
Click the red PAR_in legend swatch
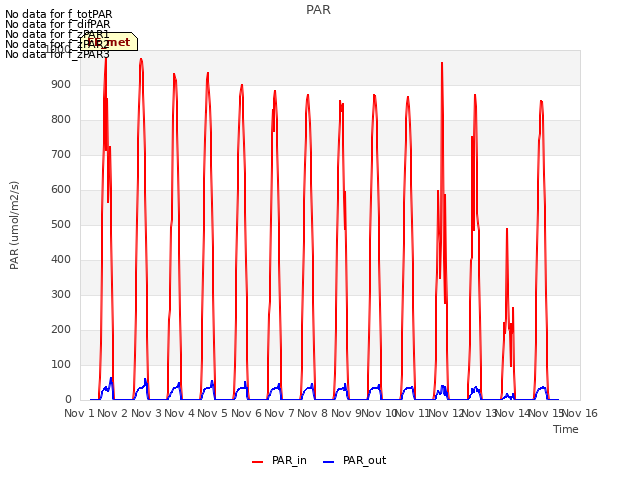258,462
